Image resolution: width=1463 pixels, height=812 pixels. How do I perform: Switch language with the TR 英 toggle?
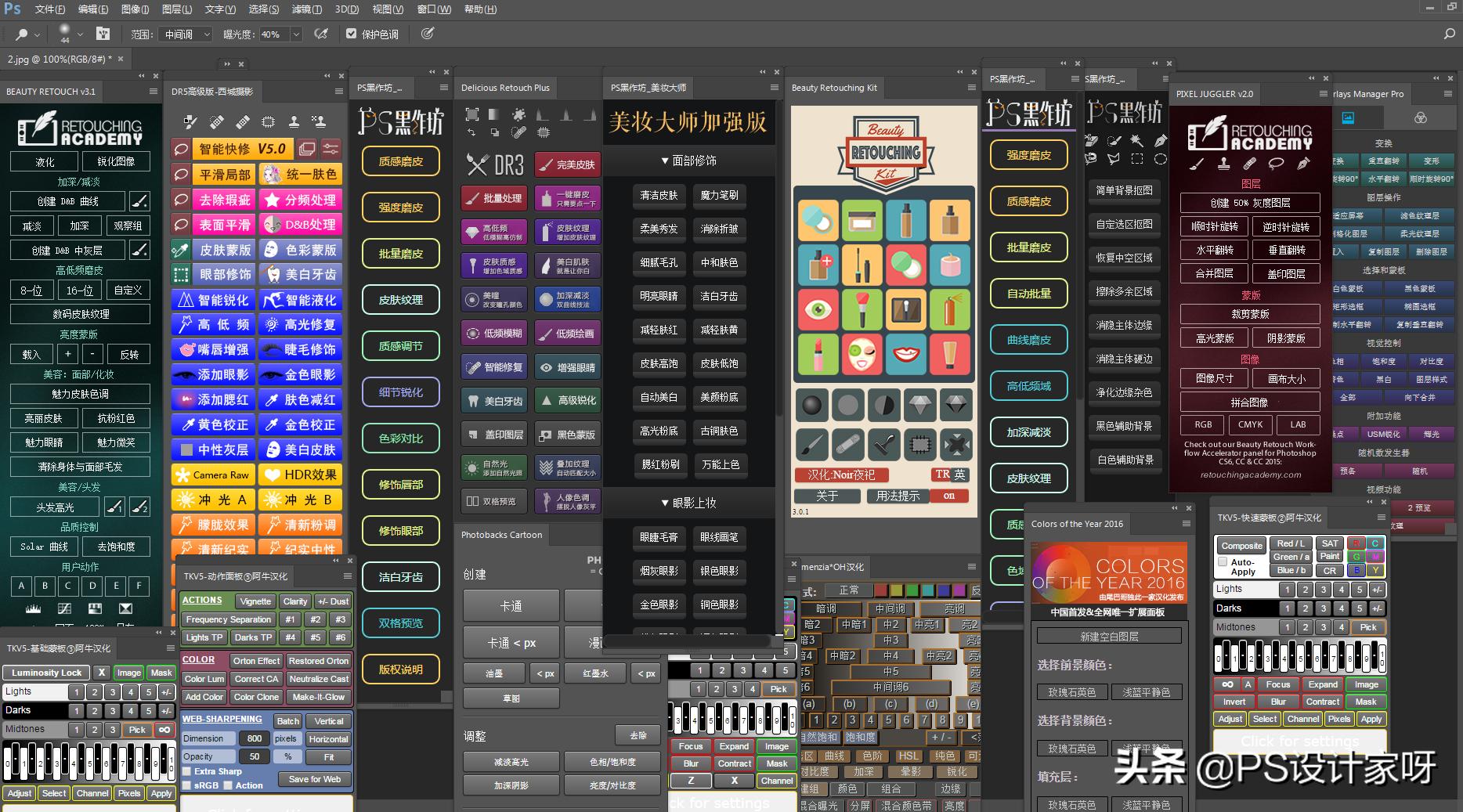pos(951,475)
